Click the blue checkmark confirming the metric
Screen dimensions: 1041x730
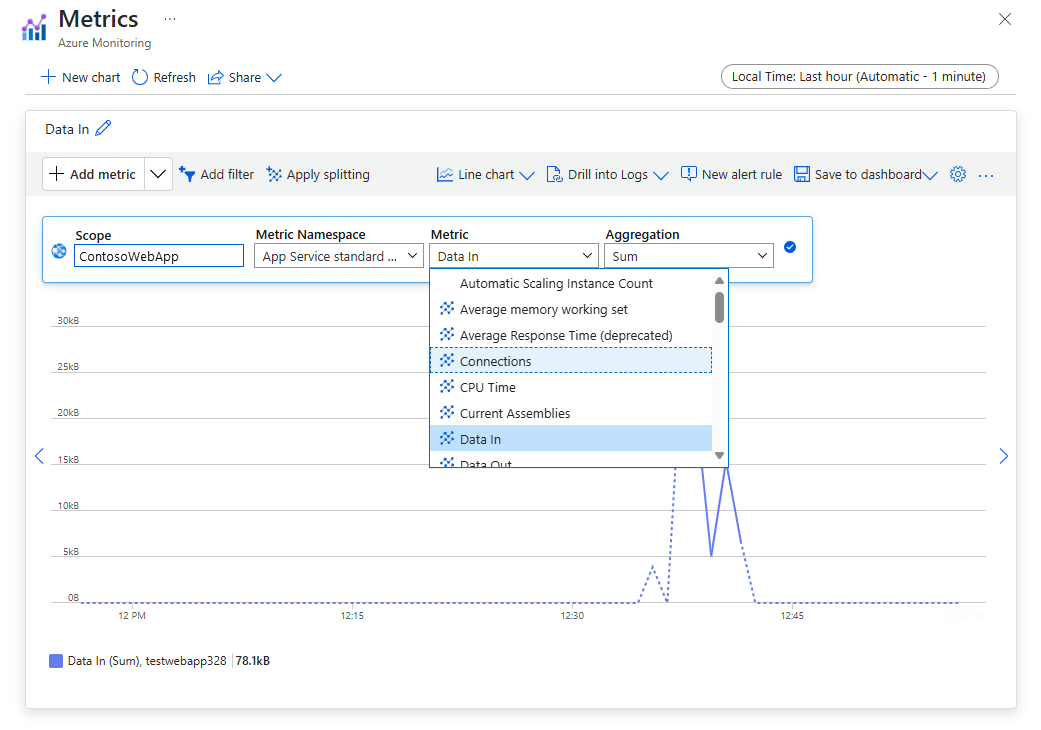[790, 247]
